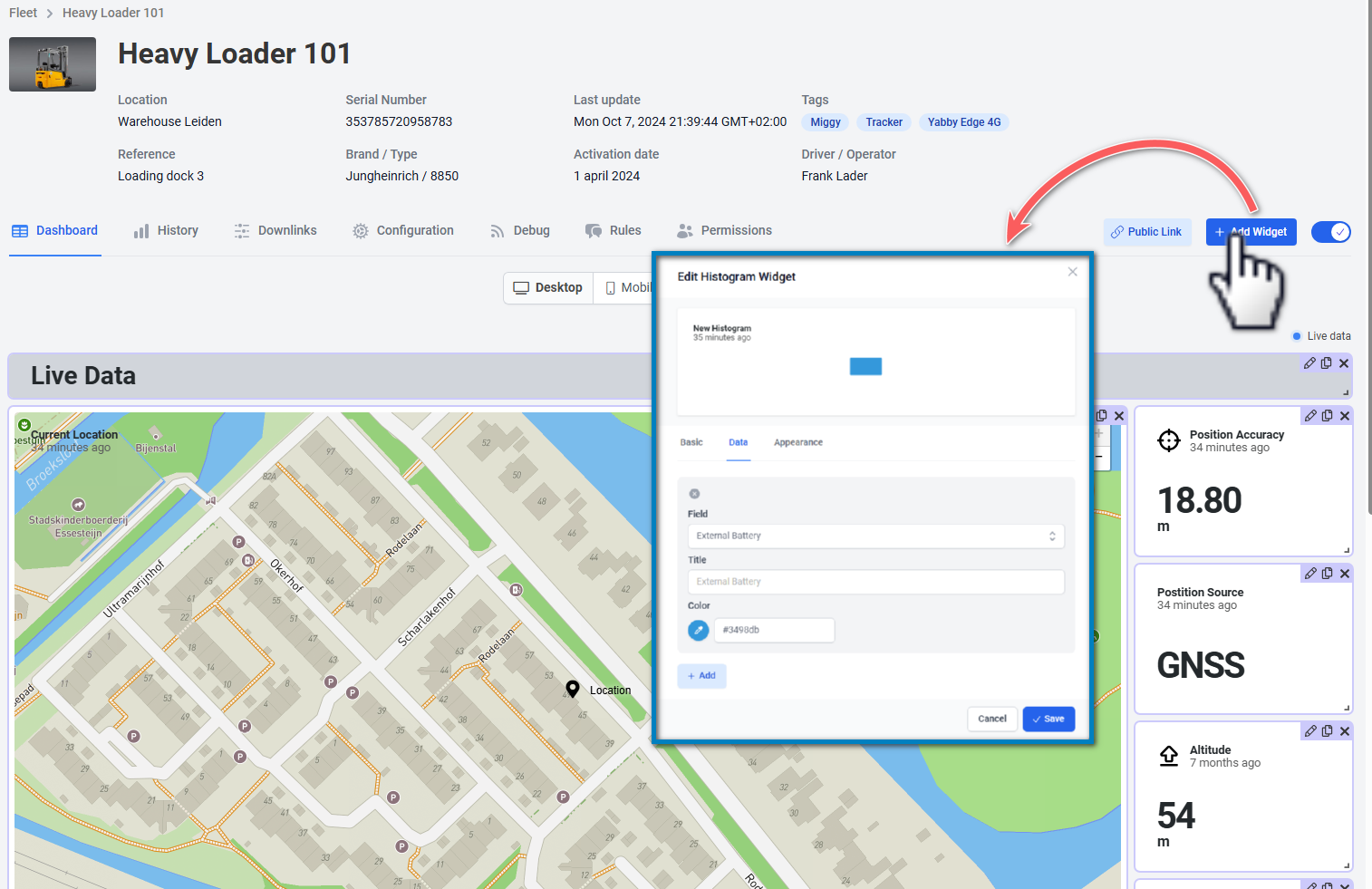
Task: Duplicate the map widget
Action: click(1102, 416)
